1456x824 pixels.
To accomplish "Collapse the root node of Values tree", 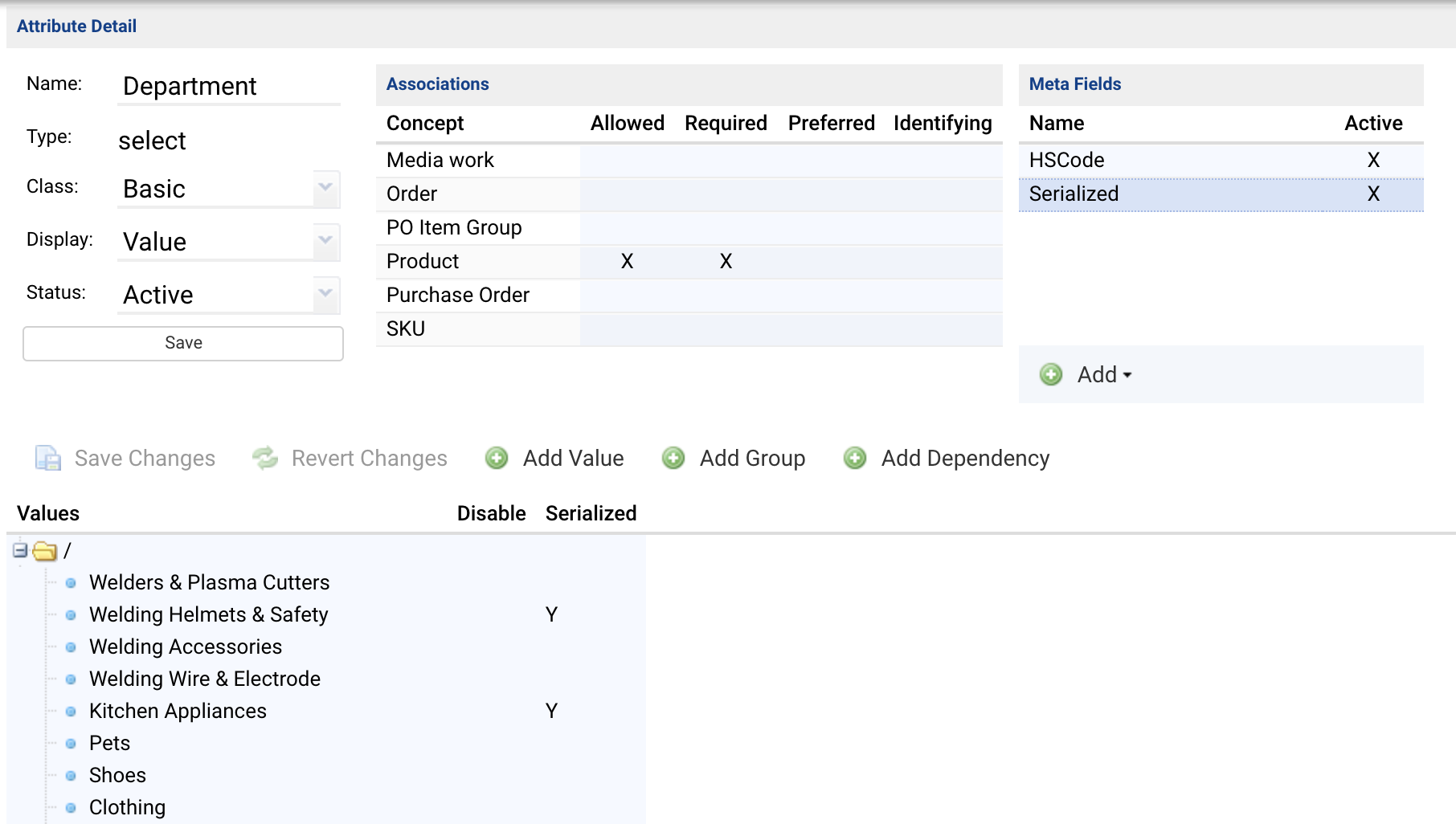I will [20, 550].
